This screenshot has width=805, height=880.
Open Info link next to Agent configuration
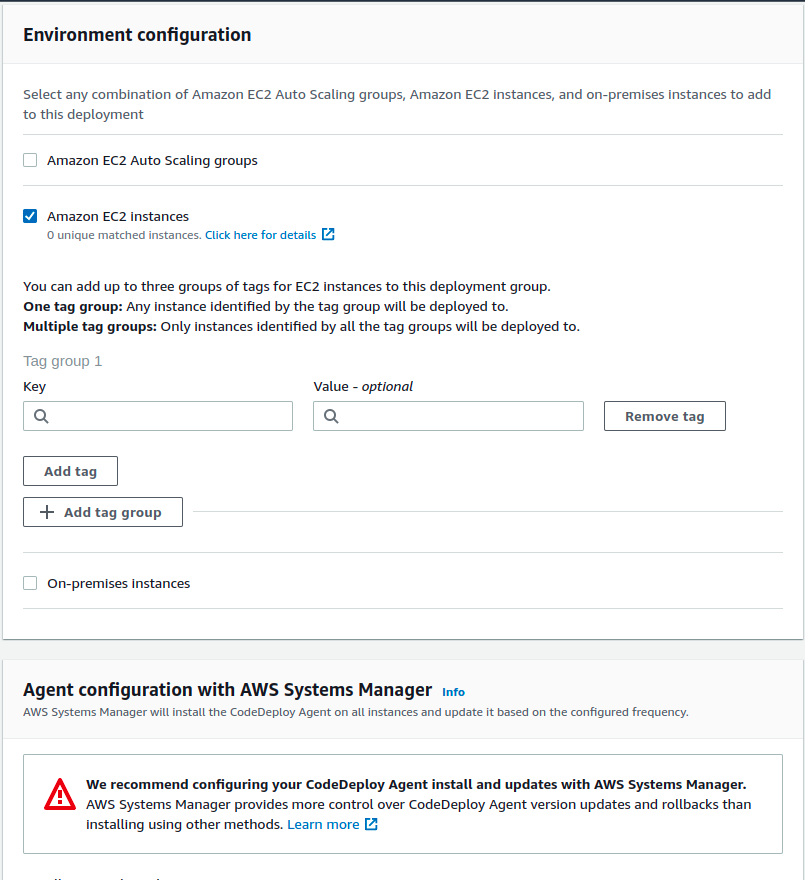[x=453, y=692]
